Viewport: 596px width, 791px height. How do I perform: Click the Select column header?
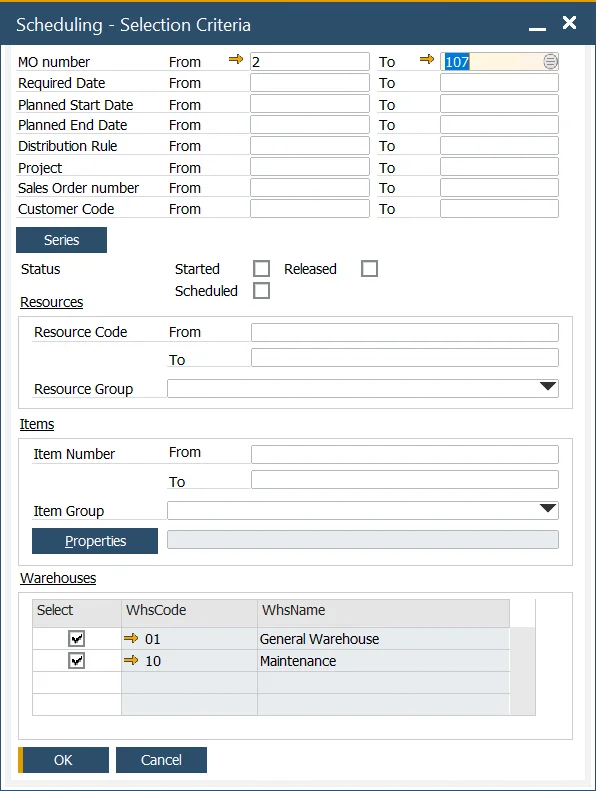click(x=77, y=613)
